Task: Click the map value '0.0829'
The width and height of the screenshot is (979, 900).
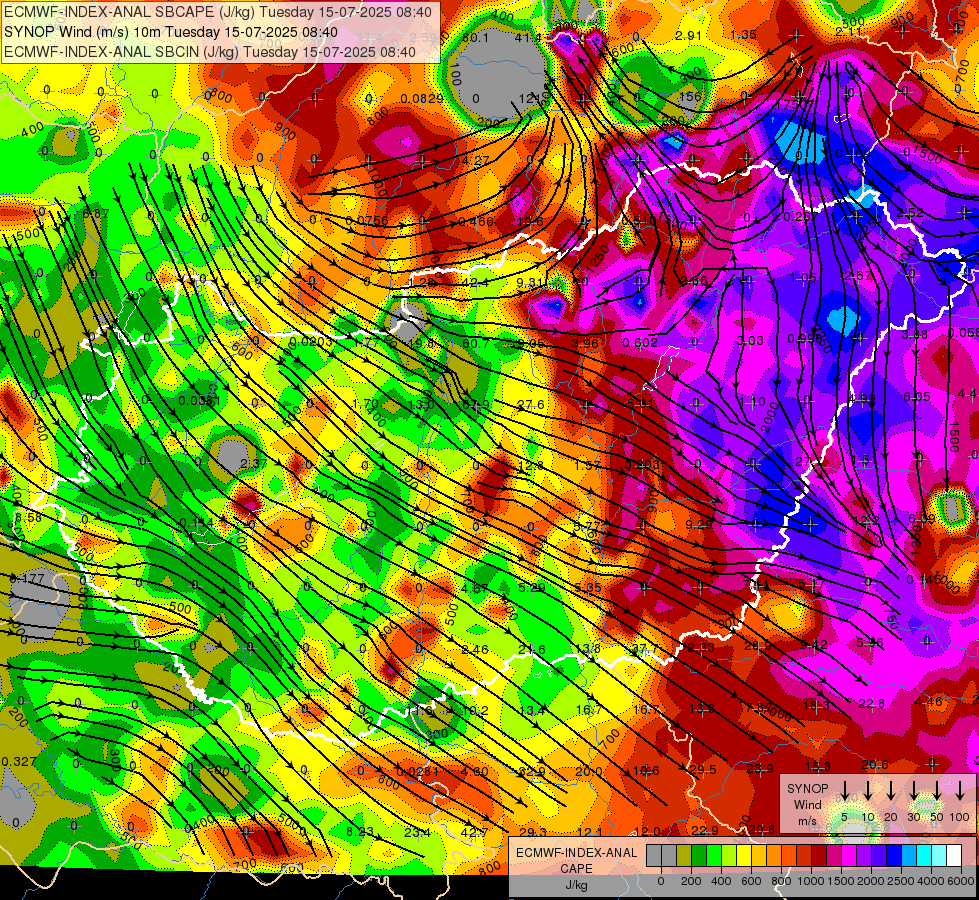Action: (422, 99)
